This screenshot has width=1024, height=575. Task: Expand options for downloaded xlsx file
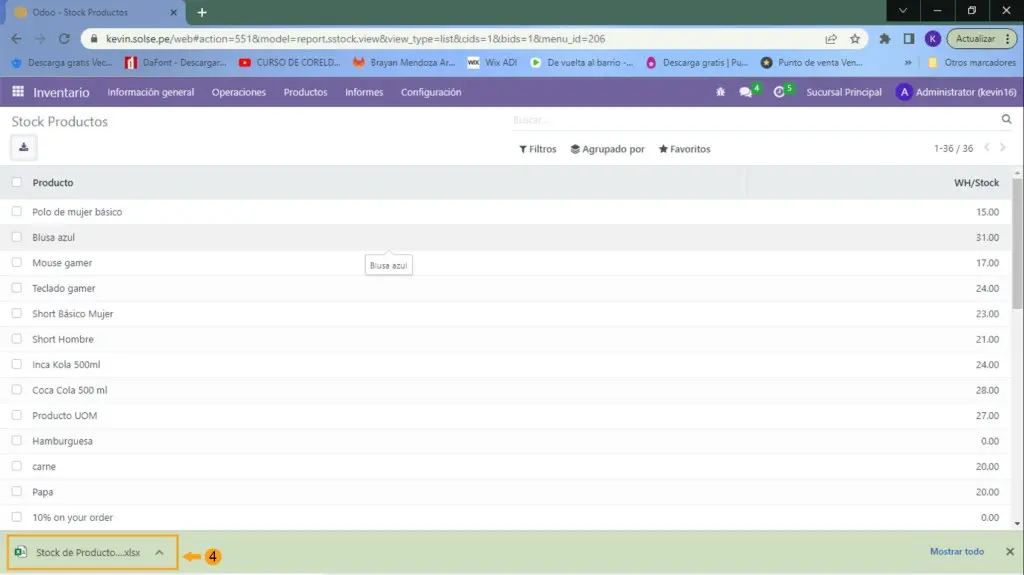(x=159, y=552)
